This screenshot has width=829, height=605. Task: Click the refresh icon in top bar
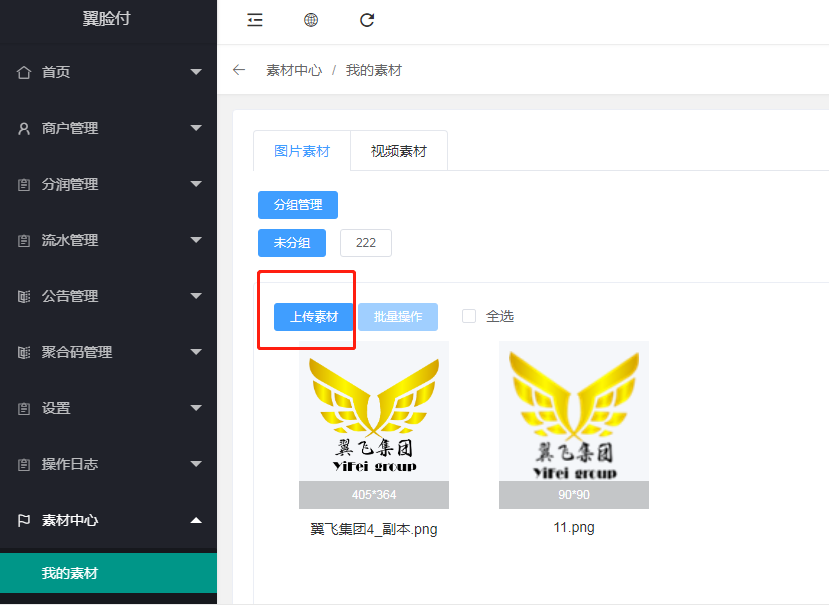click(x=367, y=20)
